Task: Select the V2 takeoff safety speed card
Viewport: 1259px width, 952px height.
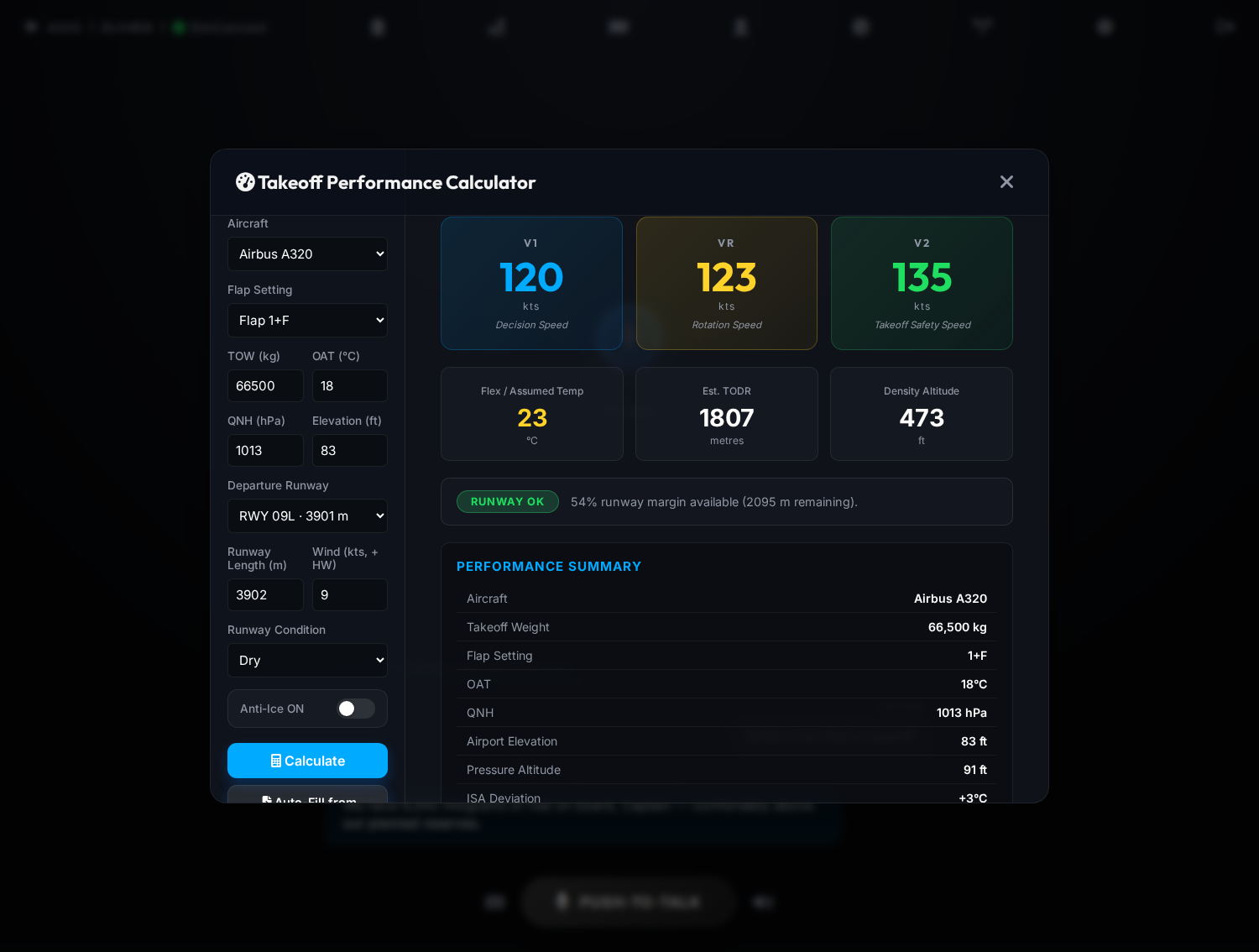Action: [x=922, y=283]
